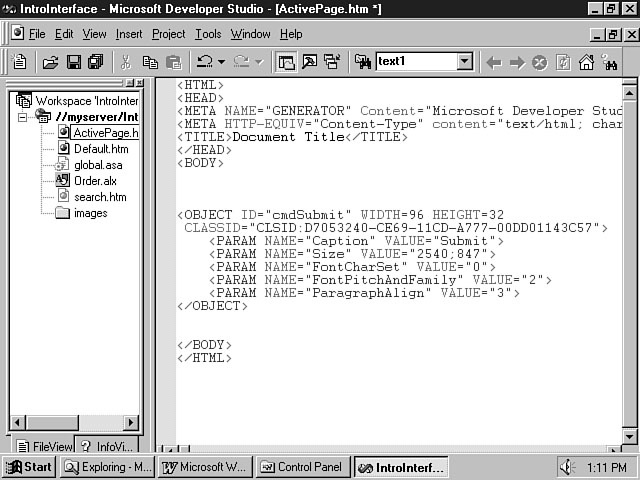The width and height of the screenshot is (640, 480).
Task: Click the Home icon on toolbar
Action: pos(586,62)
